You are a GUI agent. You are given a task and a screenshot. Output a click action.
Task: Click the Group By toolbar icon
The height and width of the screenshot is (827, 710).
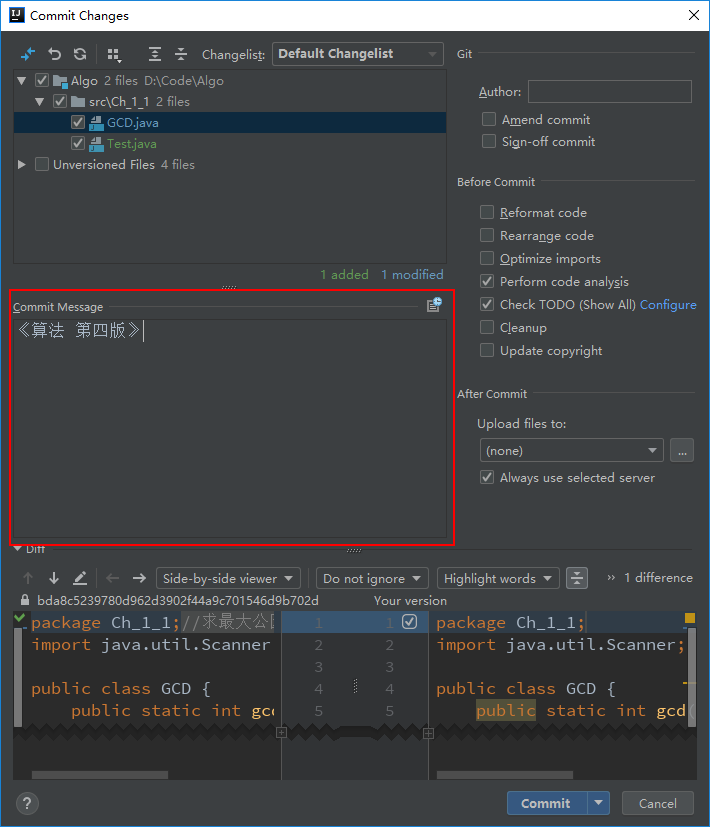click(x=114, y=54)
